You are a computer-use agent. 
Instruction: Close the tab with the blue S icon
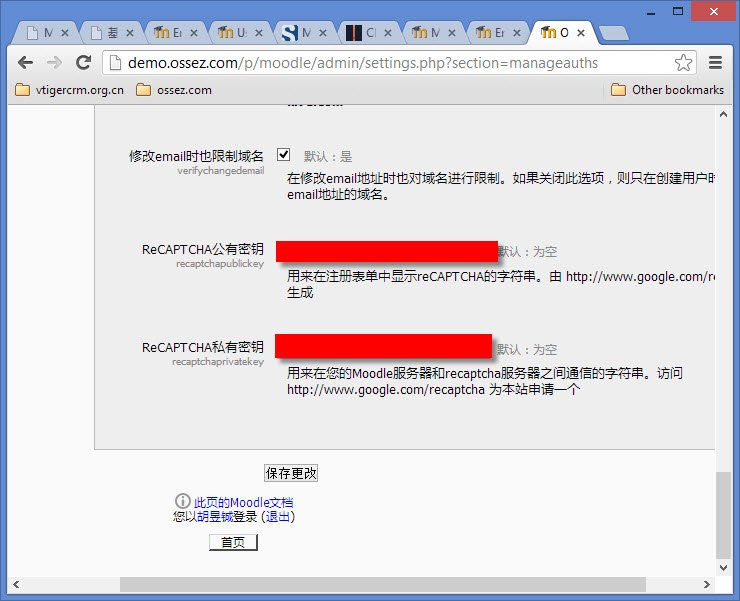[323, 33]
